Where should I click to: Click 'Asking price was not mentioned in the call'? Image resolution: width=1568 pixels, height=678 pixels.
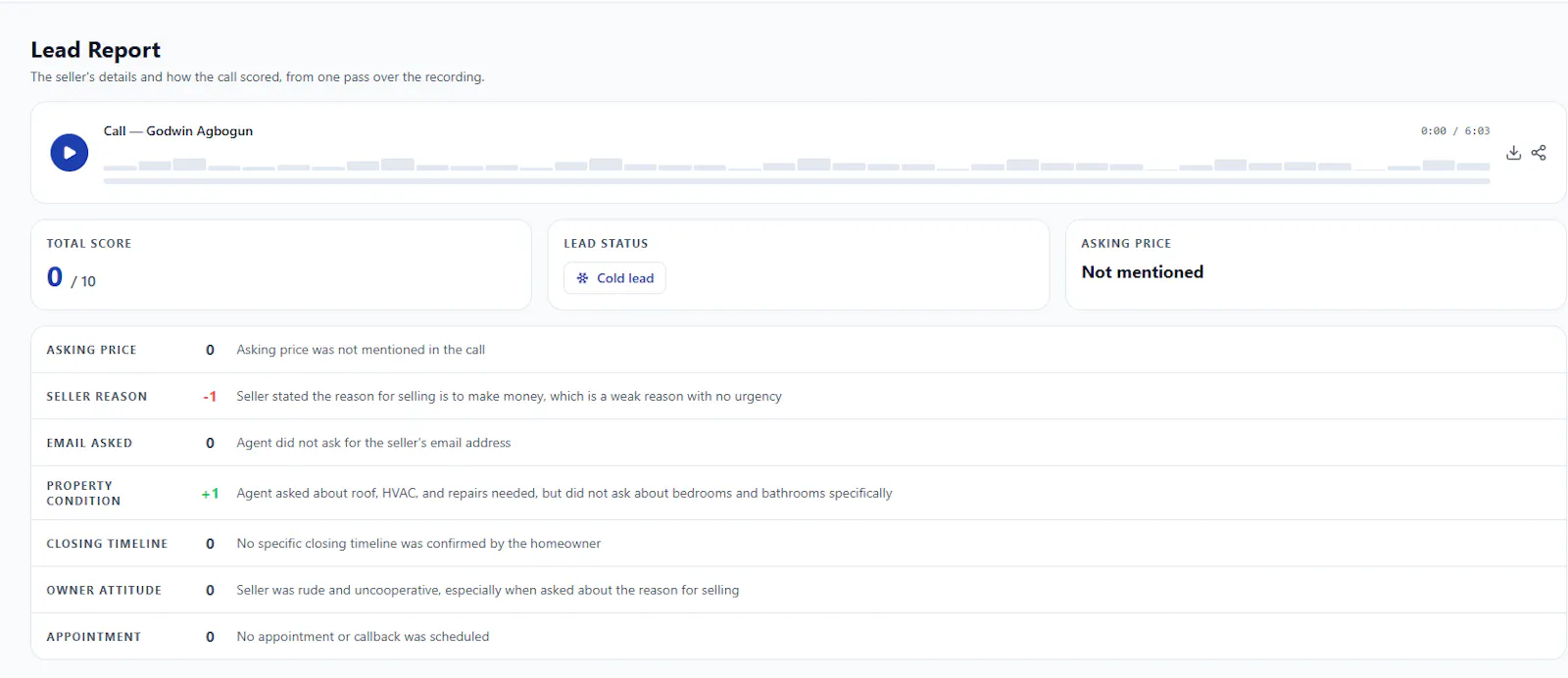tap(361, 350)
